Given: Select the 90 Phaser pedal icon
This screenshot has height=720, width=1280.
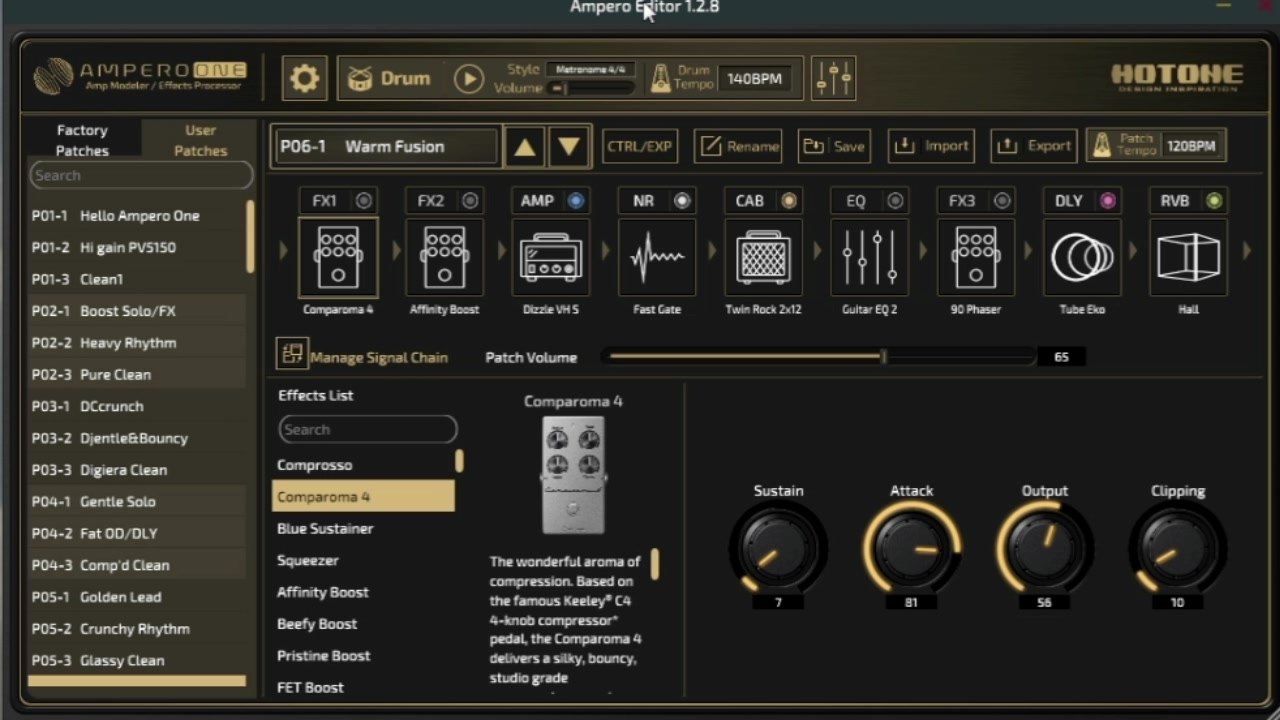Looking at the screenshot, I should [975, 259].
